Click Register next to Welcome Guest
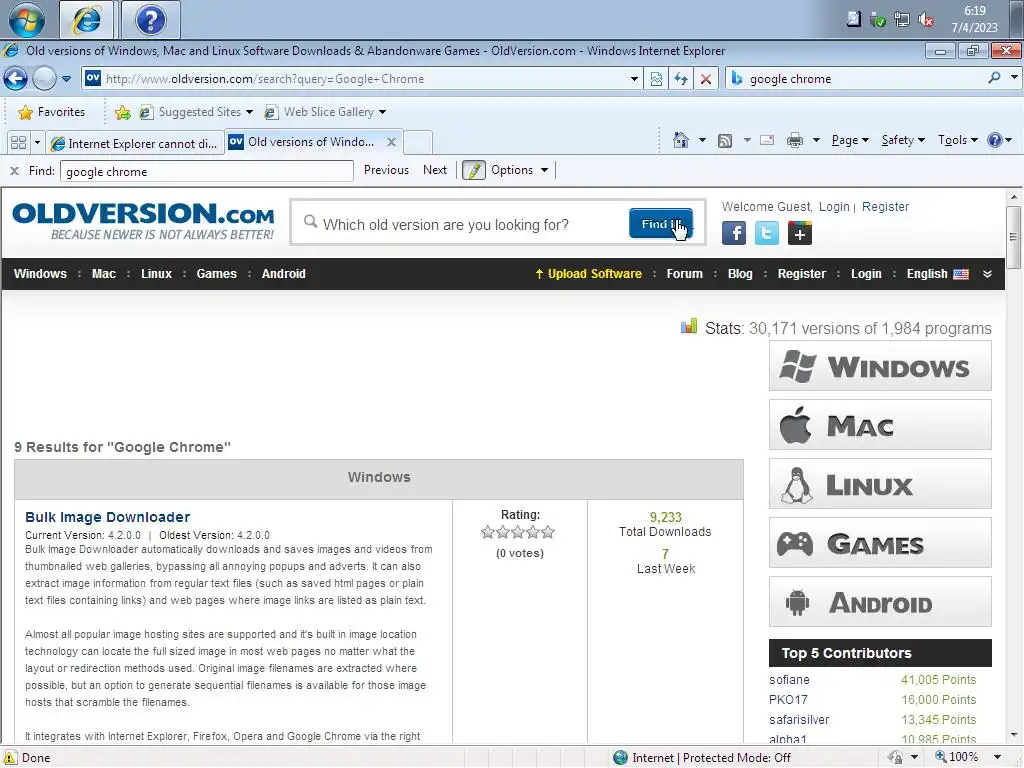The height and width of the screenshot is (768, 1024). (x=885, y=207)
